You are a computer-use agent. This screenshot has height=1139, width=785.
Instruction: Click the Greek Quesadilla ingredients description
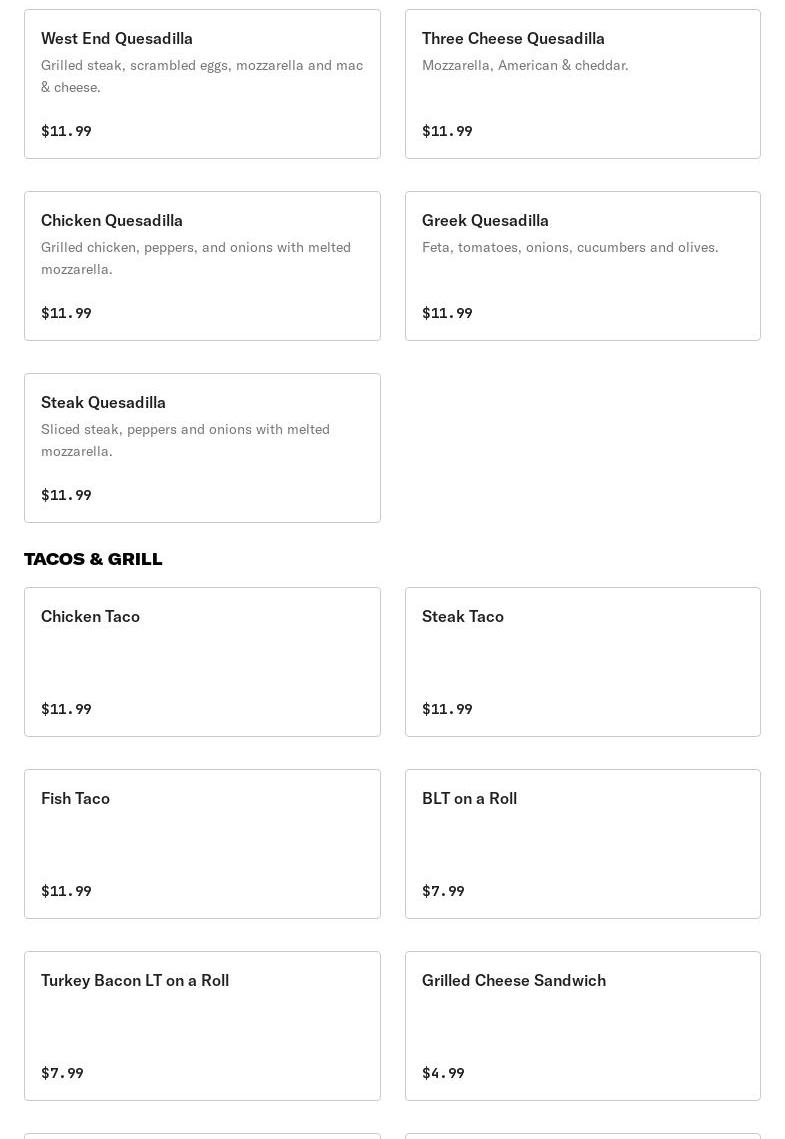(x=570, y=247)
